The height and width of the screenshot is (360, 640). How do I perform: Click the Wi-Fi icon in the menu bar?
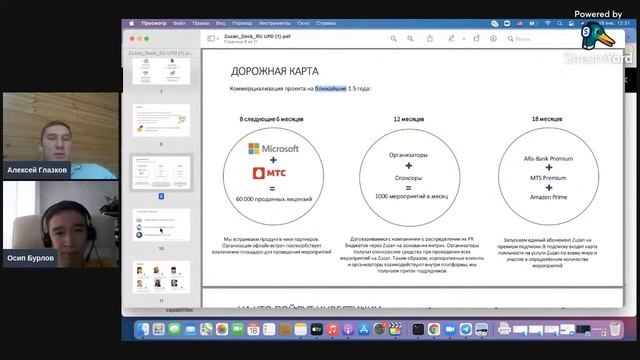click(548, 23)
